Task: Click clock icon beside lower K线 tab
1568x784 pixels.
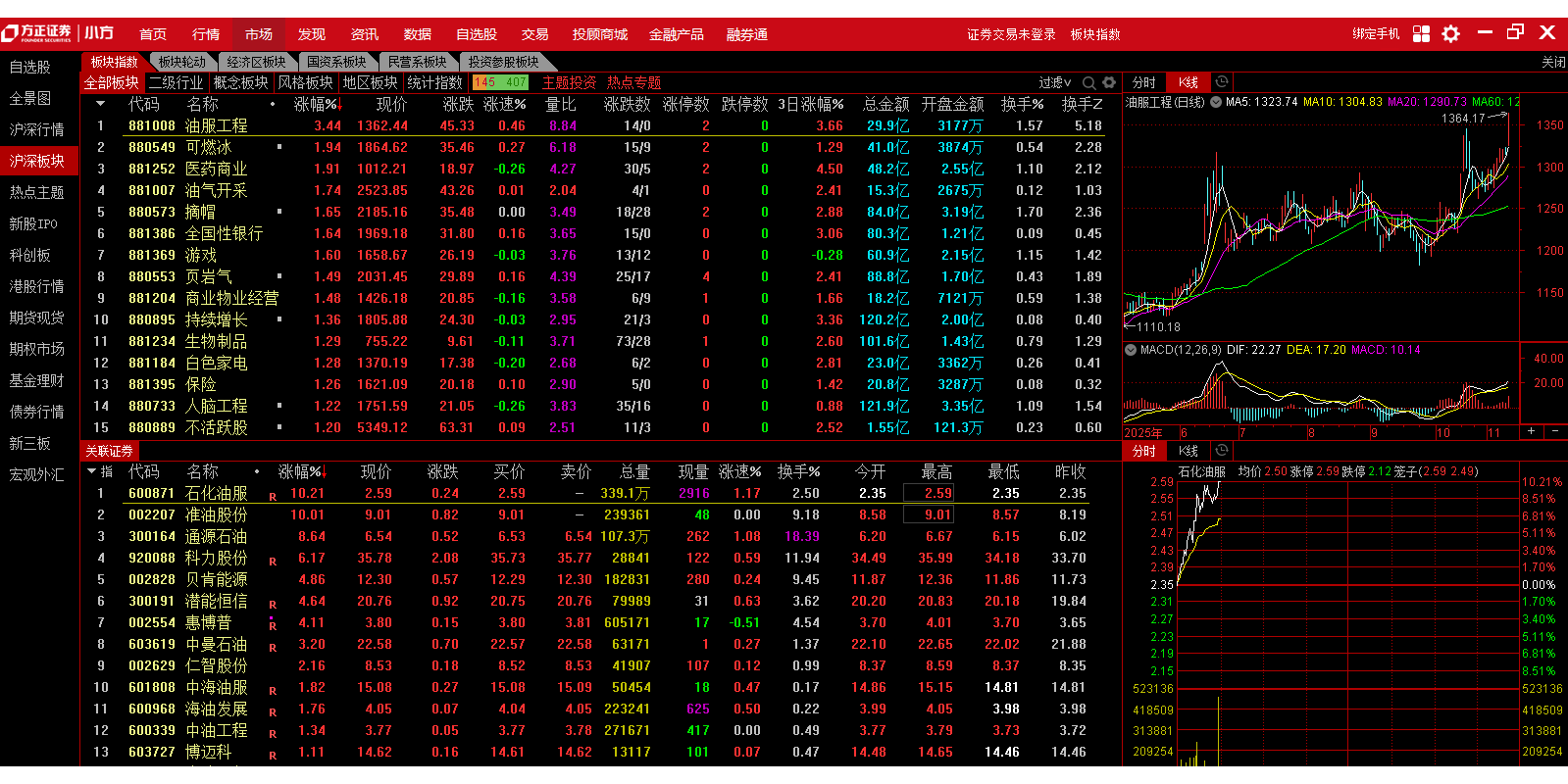Action: click(1222, 451)
